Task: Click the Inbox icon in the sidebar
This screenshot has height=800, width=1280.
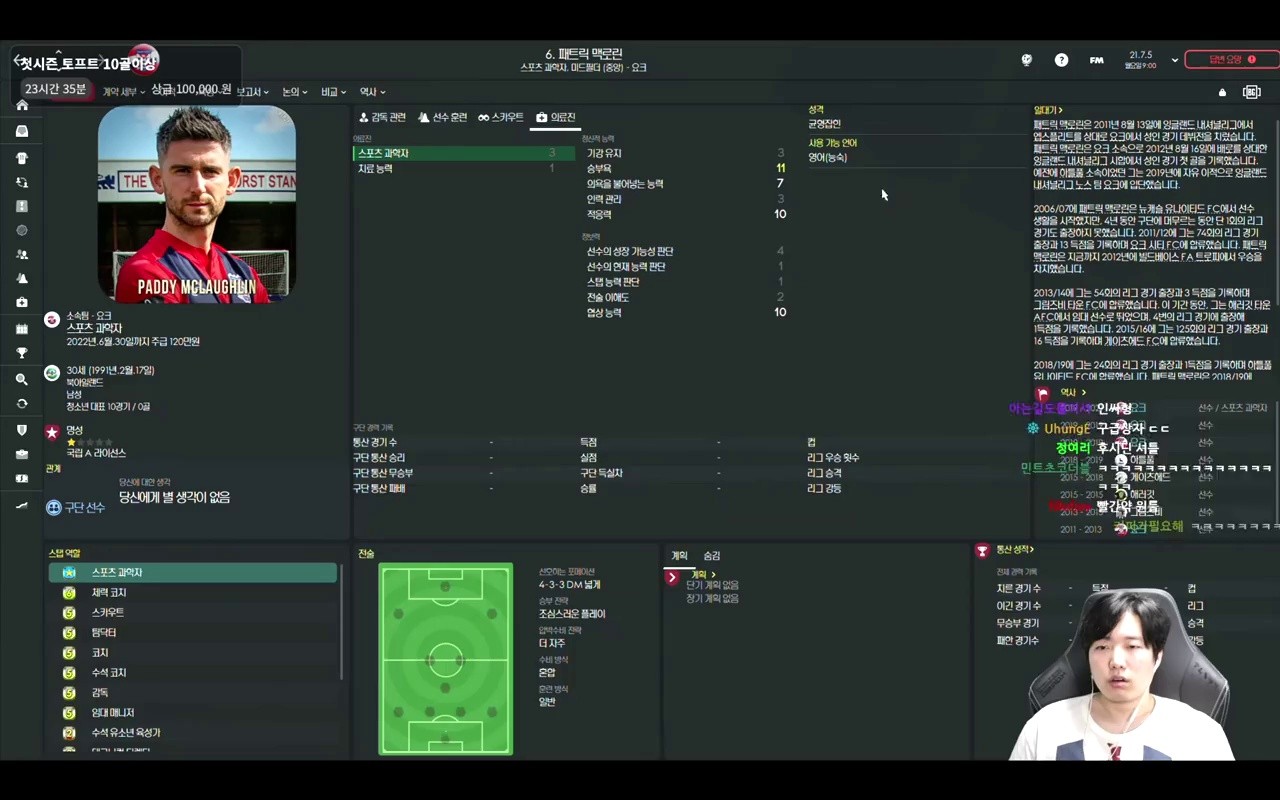Action: [22, 131]
